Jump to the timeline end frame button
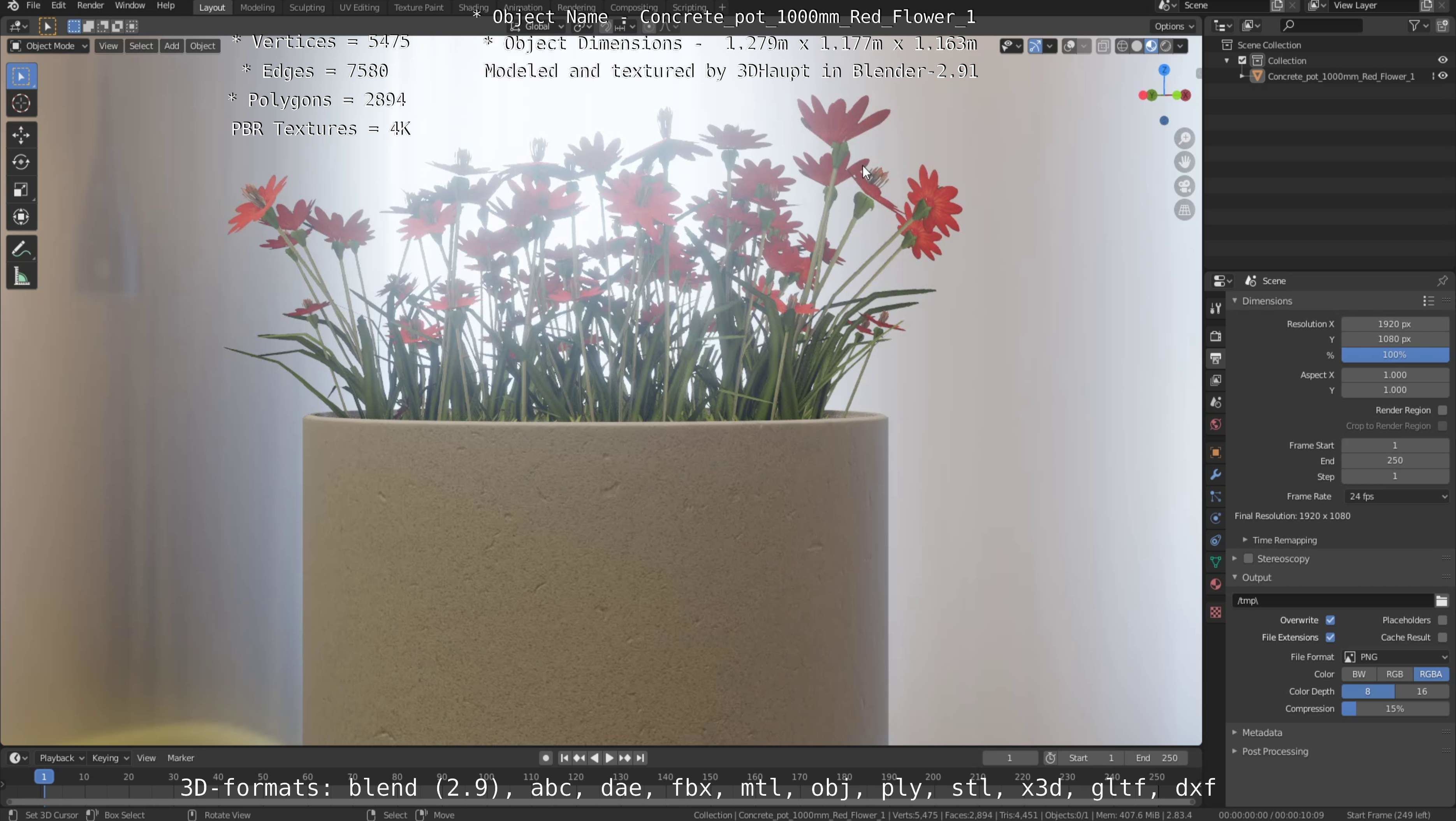Image resolution: width=1456 pixels, height=821 pixels. click(640, 758)
